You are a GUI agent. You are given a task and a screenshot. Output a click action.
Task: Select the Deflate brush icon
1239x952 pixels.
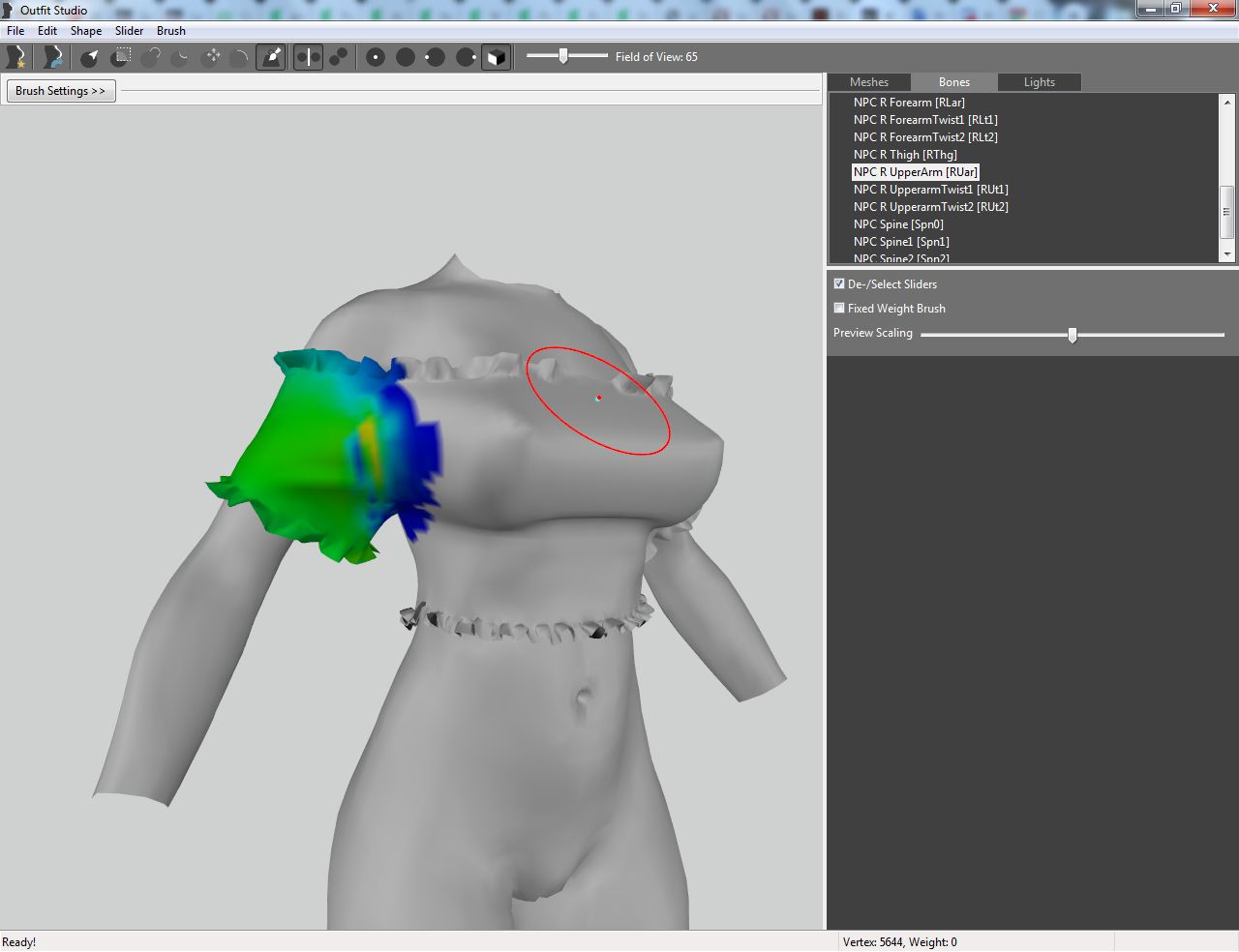[180, 57]
